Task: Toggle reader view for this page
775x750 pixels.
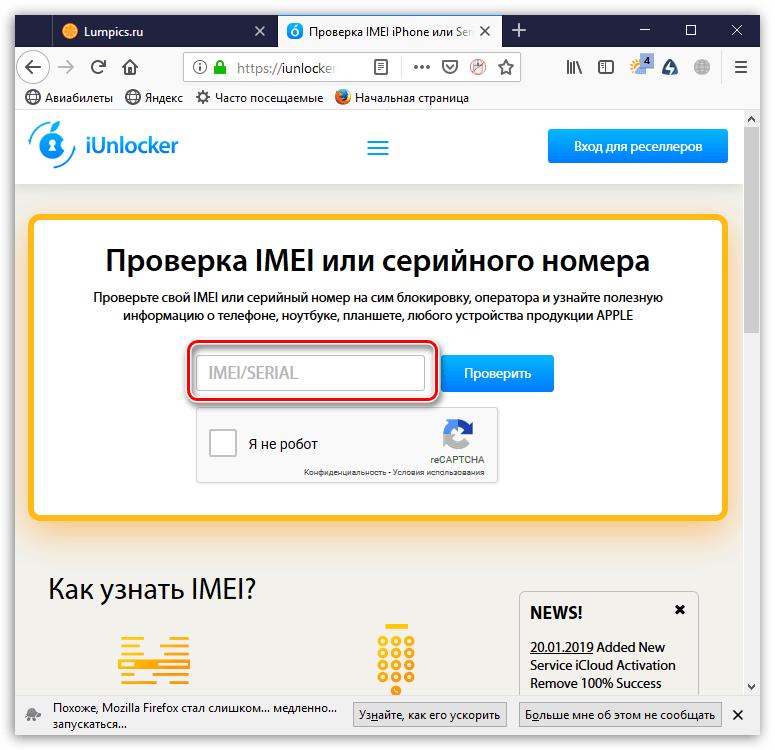Action: click(x=381, y=67)
